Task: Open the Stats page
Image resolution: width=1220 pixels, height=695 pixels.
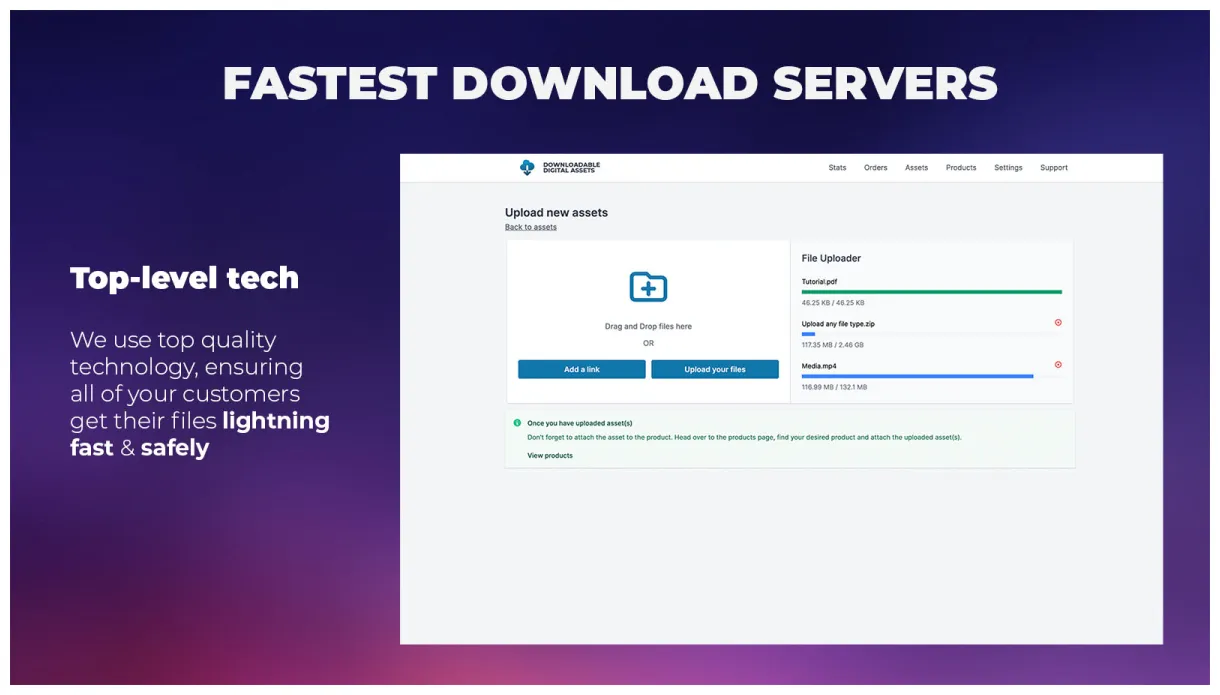Action: coord(837,168)
